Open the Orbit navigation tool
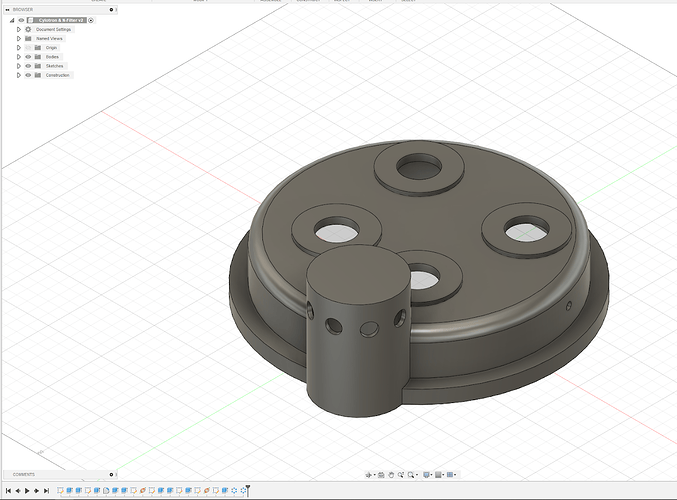The height and width of the screenshot is (500, 677). pos(368,475)
